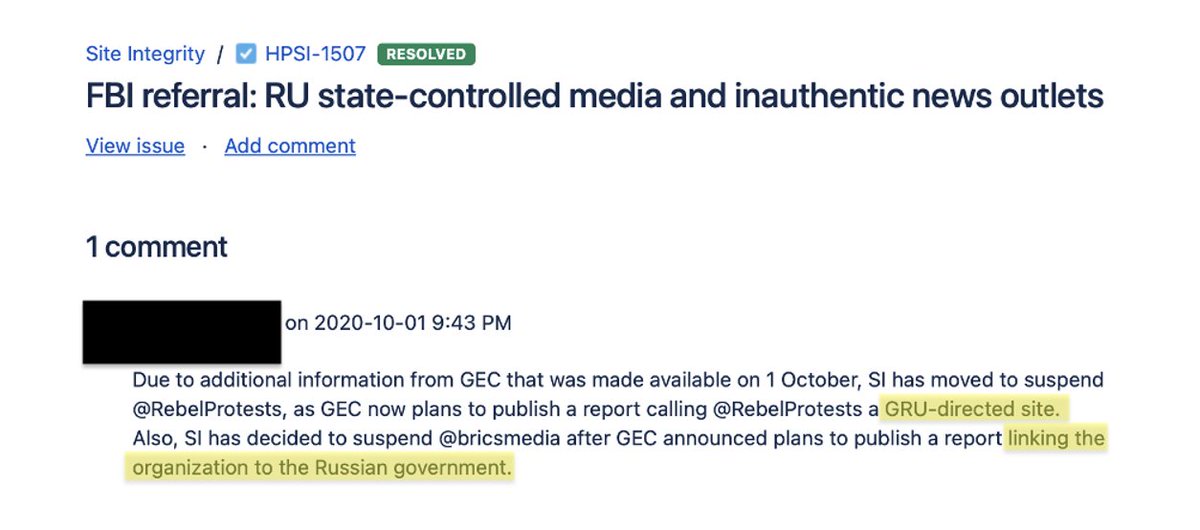Screen dimensions: 1200x530
Task: Click the dot between View issue and Add comment
Action: click(205, 146)
